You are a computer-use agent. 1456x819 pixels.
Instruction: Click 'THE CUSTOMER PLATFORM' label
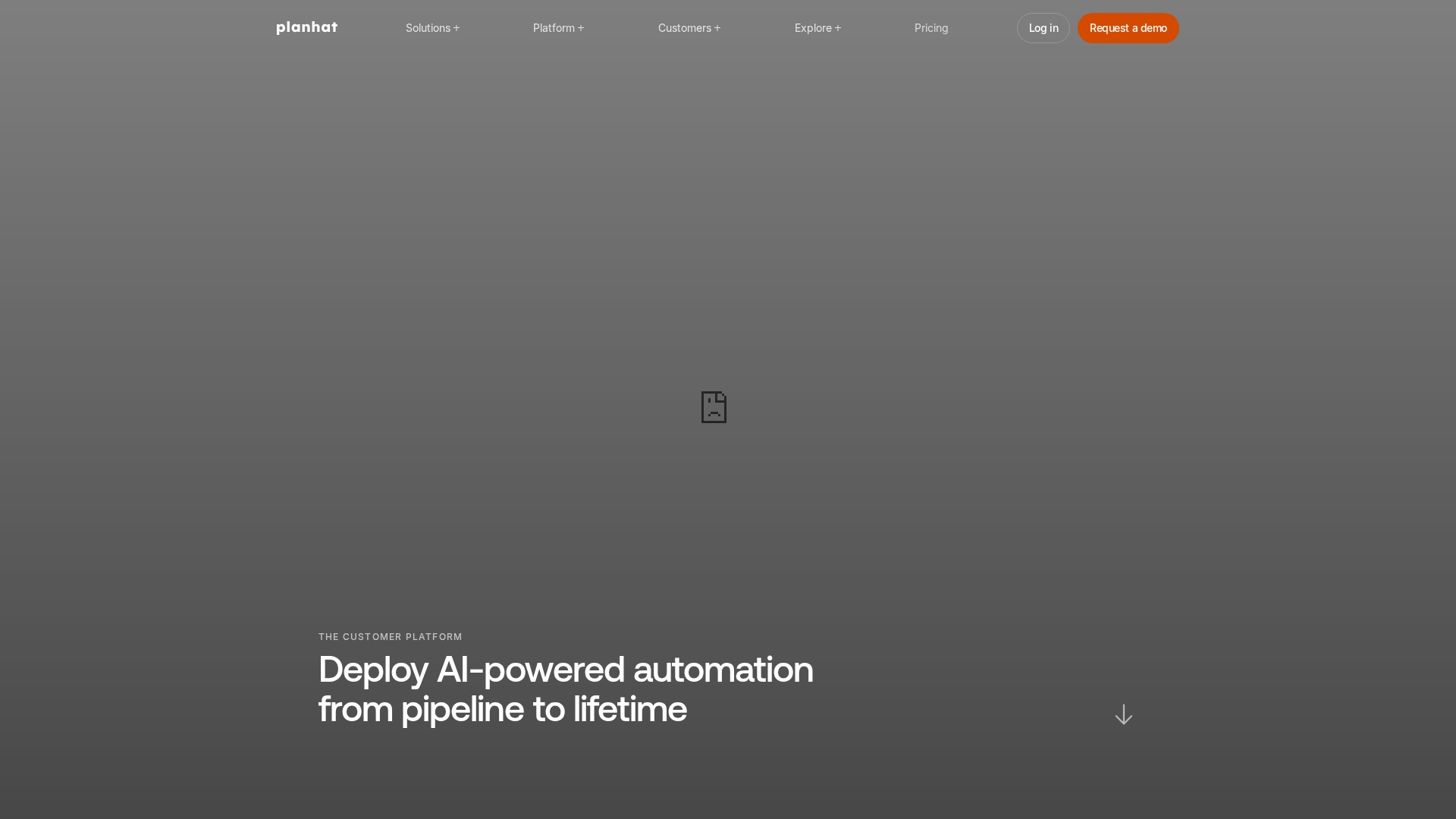(x=390, y=637)
